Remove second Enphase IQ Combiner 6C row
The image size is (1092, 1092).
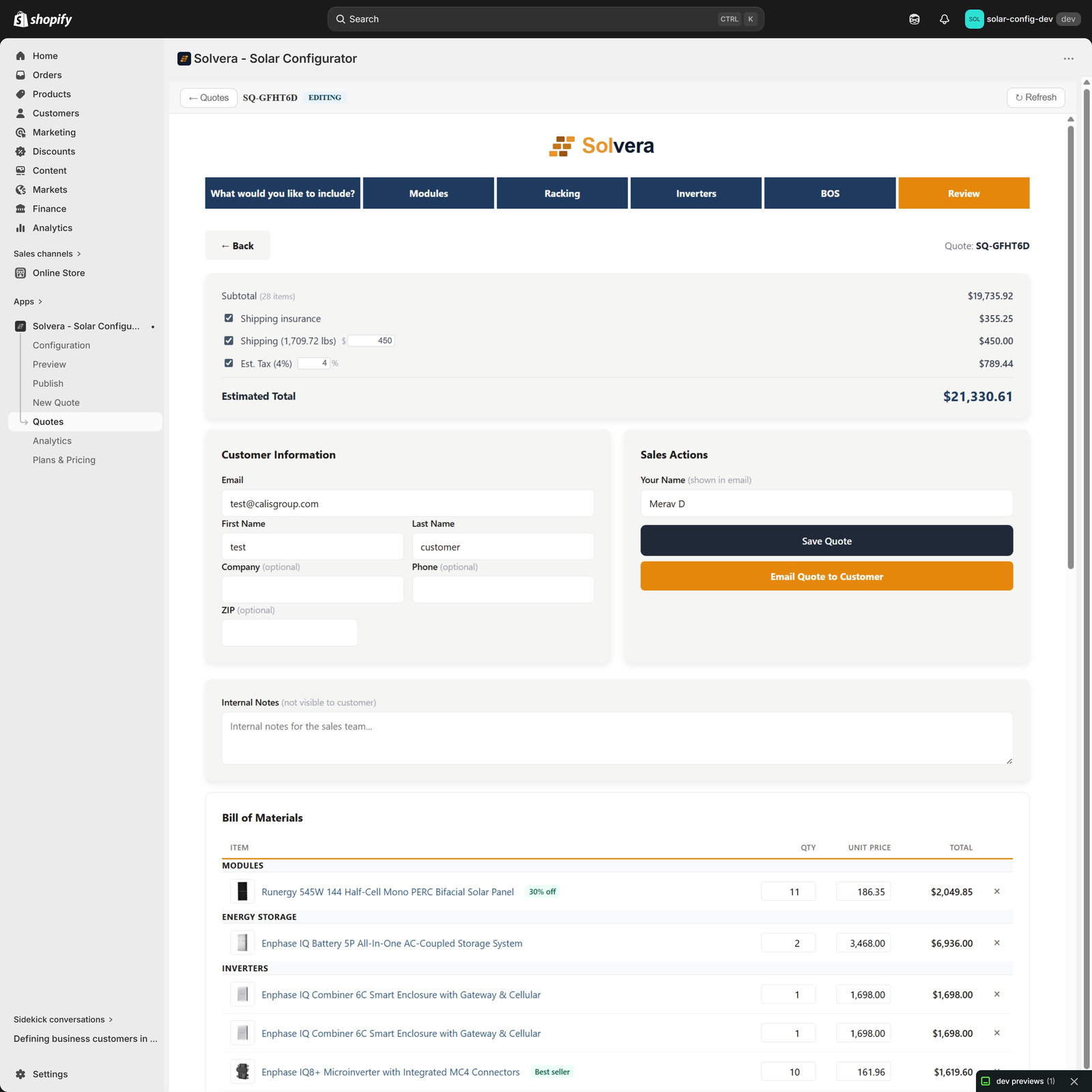(997, 1033)
